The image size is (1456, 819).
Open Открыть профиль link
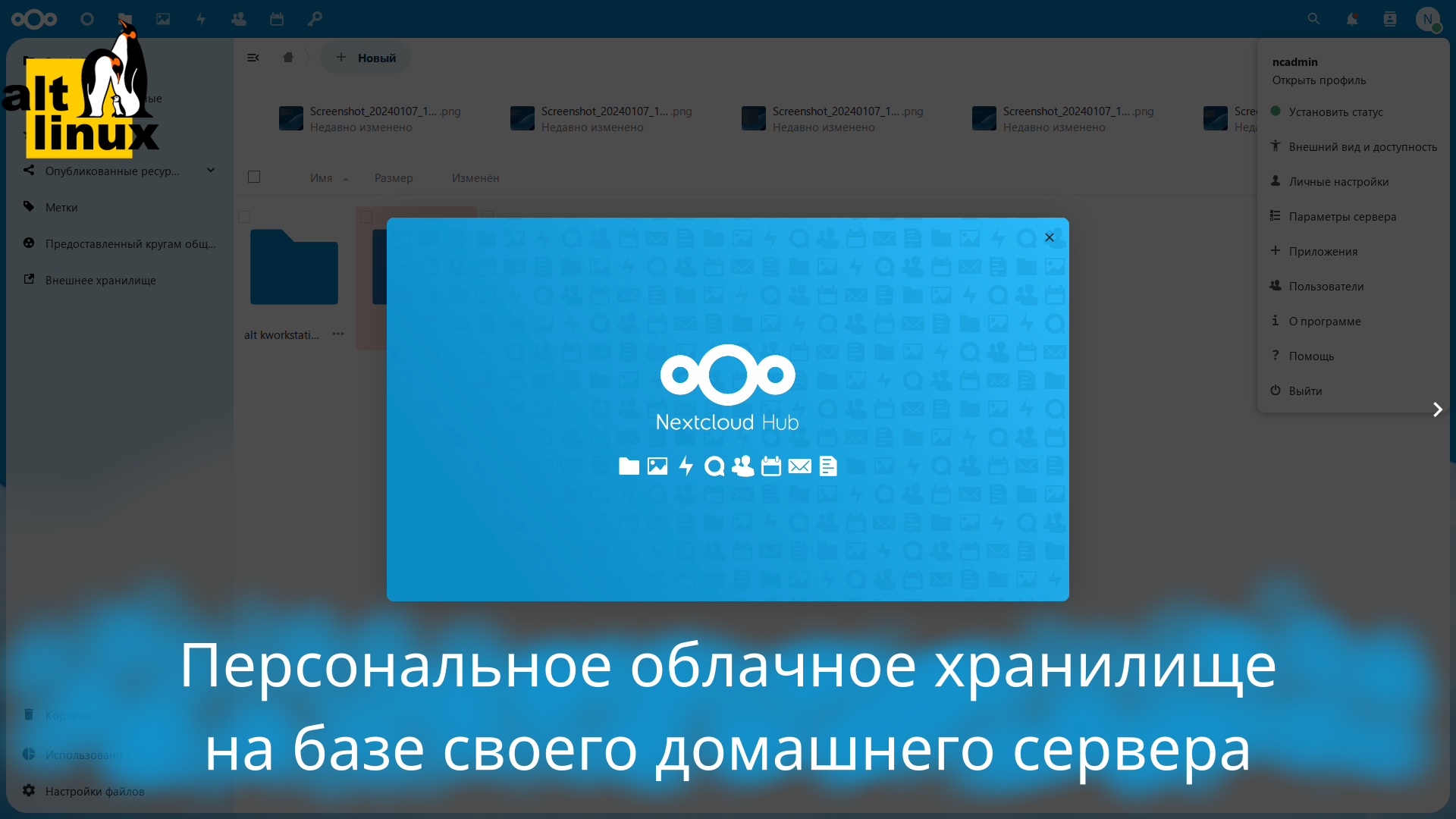tap(1319, 80)
